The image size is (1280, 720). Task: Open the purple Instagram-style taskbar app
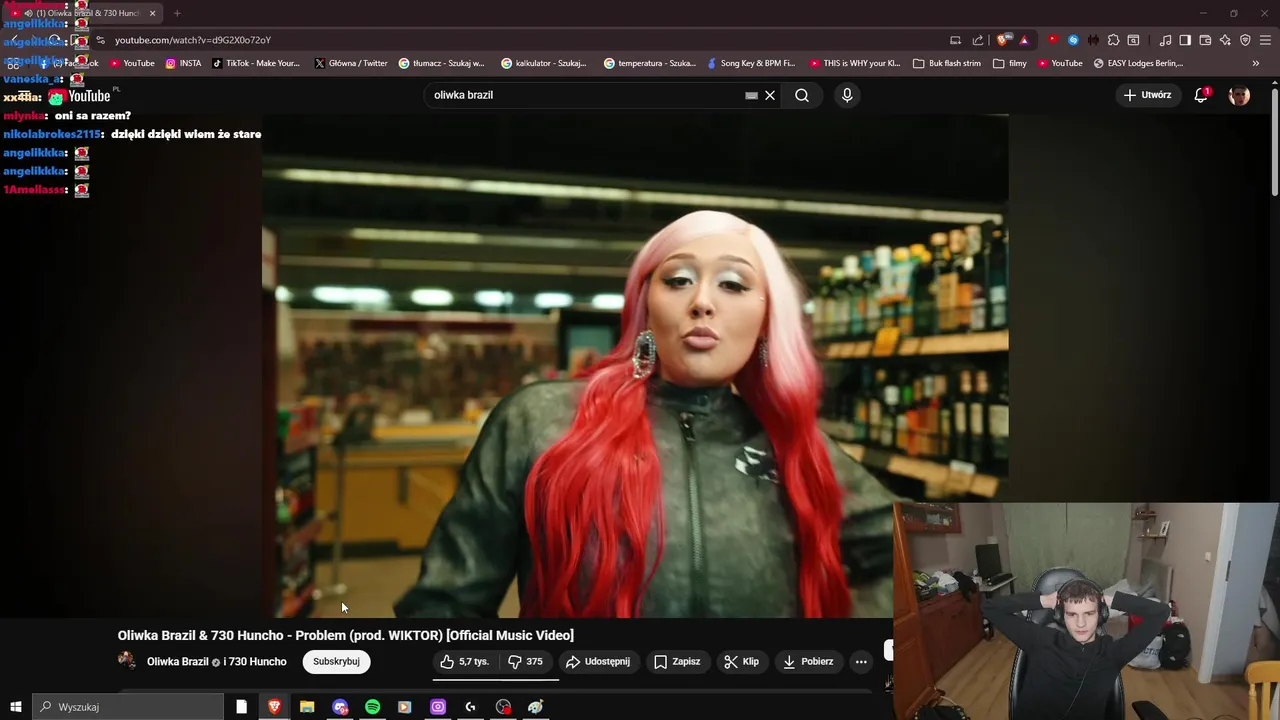tap(438, 707)
